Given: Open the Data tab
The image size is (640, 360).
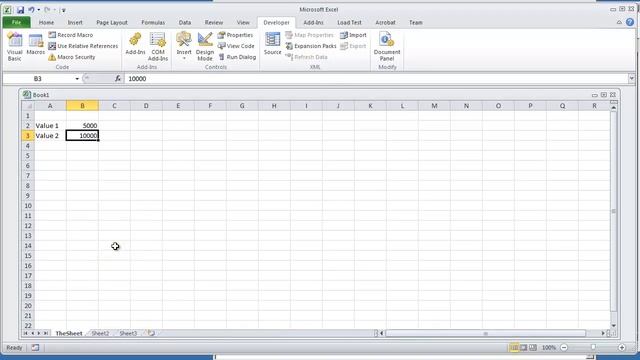Looking at the screenshot, I should click(x=184, y=22).
